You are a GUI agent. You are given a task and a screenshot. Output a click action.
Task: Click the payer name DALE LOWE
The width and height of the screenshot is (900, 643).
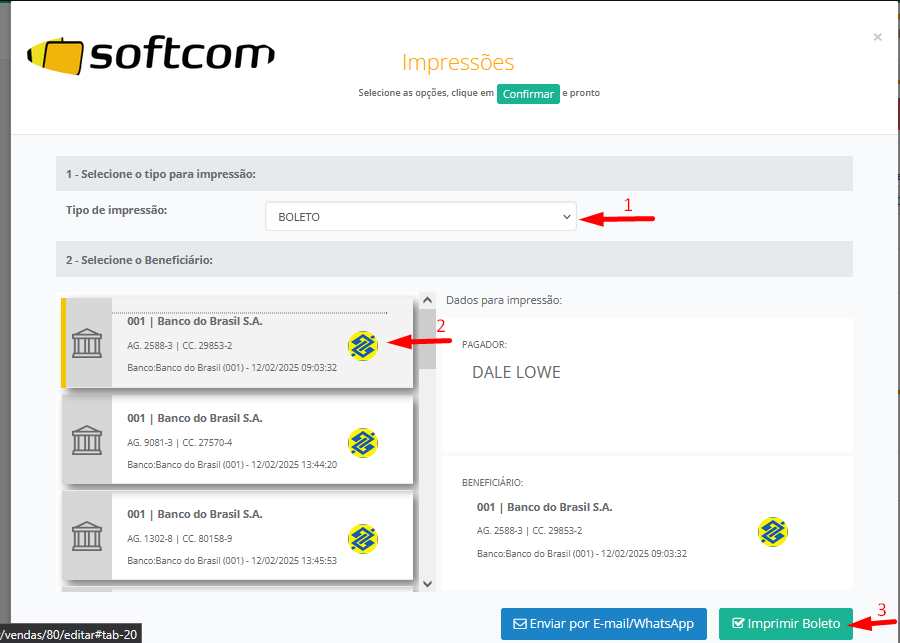tap(516, 373)
